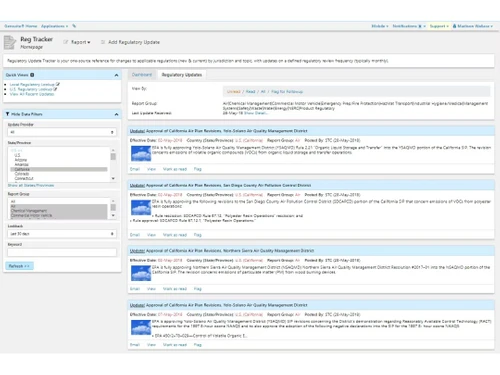Open the Northern Sierra update title
Viewport: 500px width, 375px height.
coord(222,251)
